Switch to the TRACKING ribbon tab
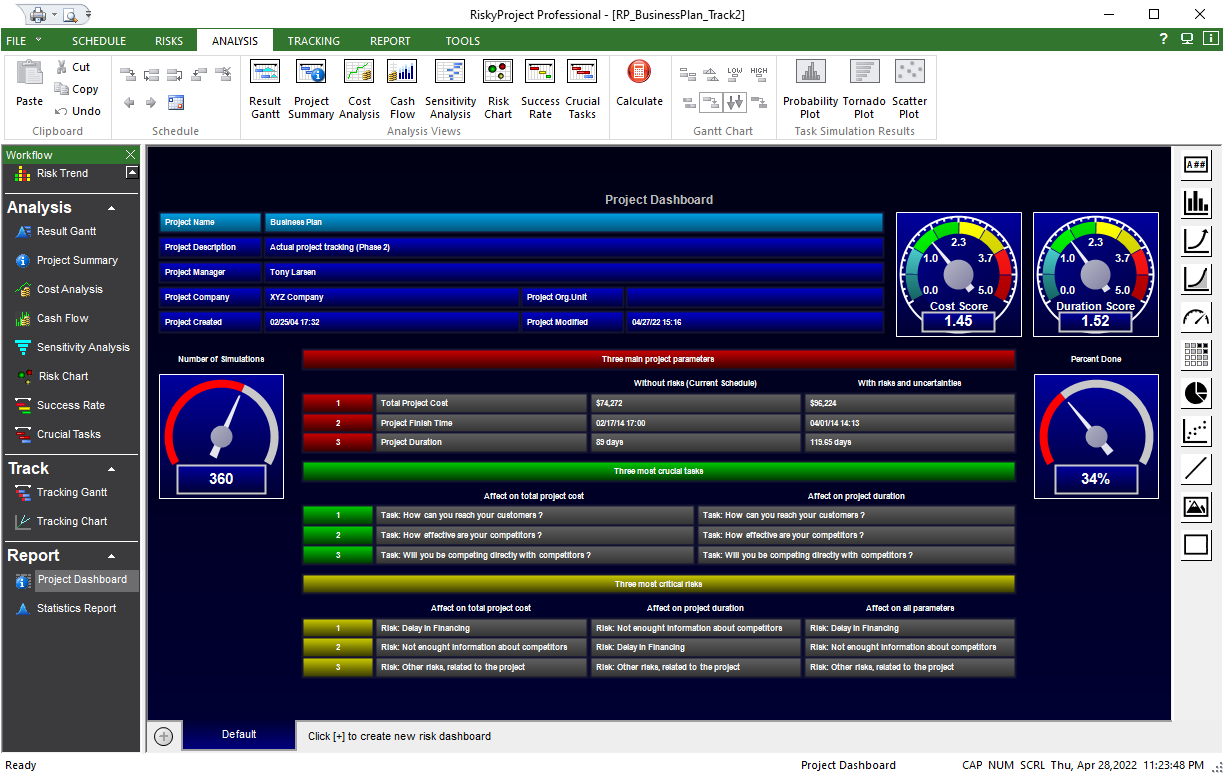The width and height of the screenshot is (1224, 774). coord(313,41)
